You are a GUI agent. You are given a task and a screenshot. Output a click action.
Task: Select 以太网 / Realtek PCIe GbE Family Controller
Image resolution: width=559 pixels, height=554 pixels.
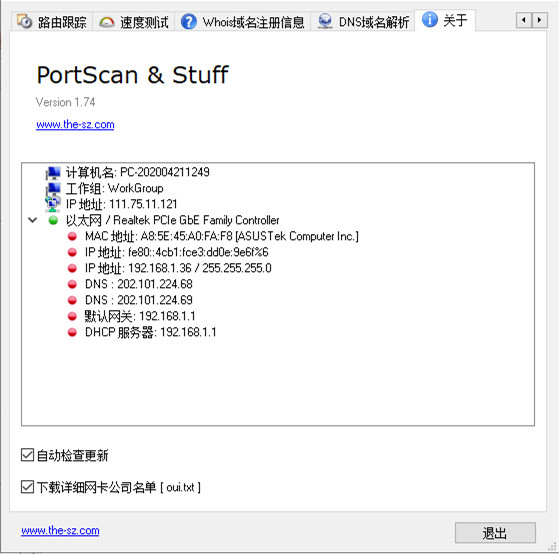pyautogui.click(x=173, y=220)
